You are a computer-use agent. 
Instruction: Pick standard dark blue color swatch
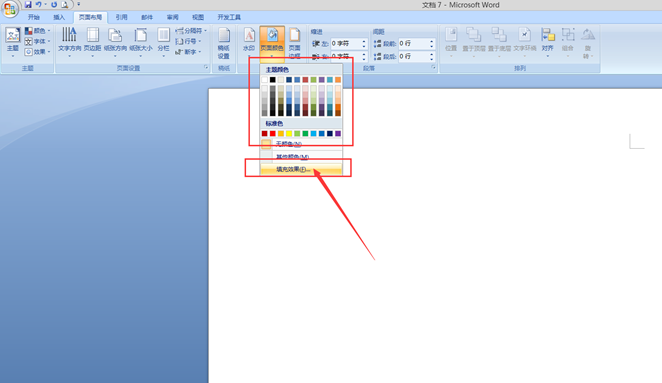coord(330,133)
